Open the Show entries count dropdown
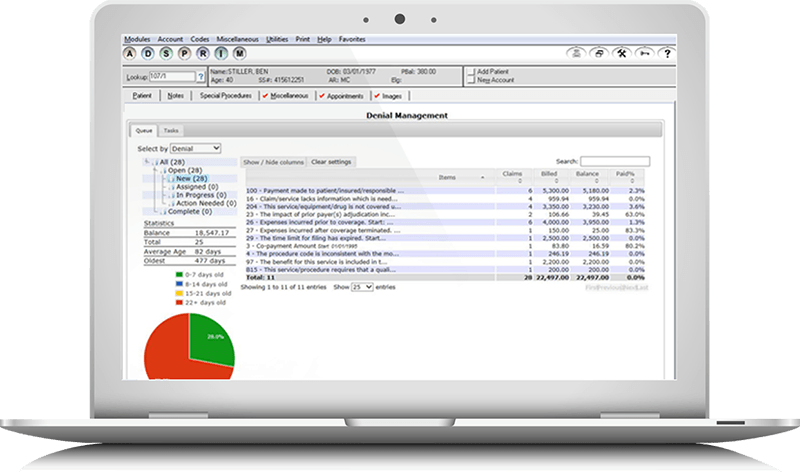800x472 pixels. tap(362, 286)
